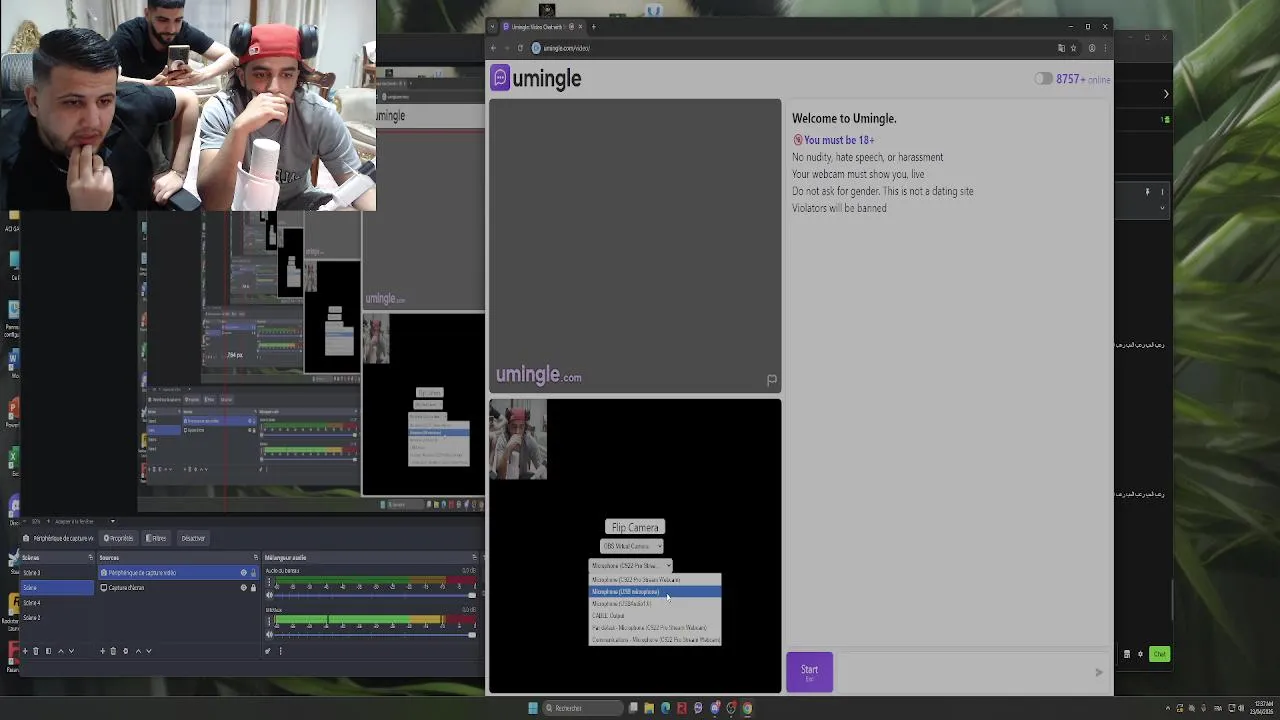Open the Chrome three-dot menu

coord(1105,48)
